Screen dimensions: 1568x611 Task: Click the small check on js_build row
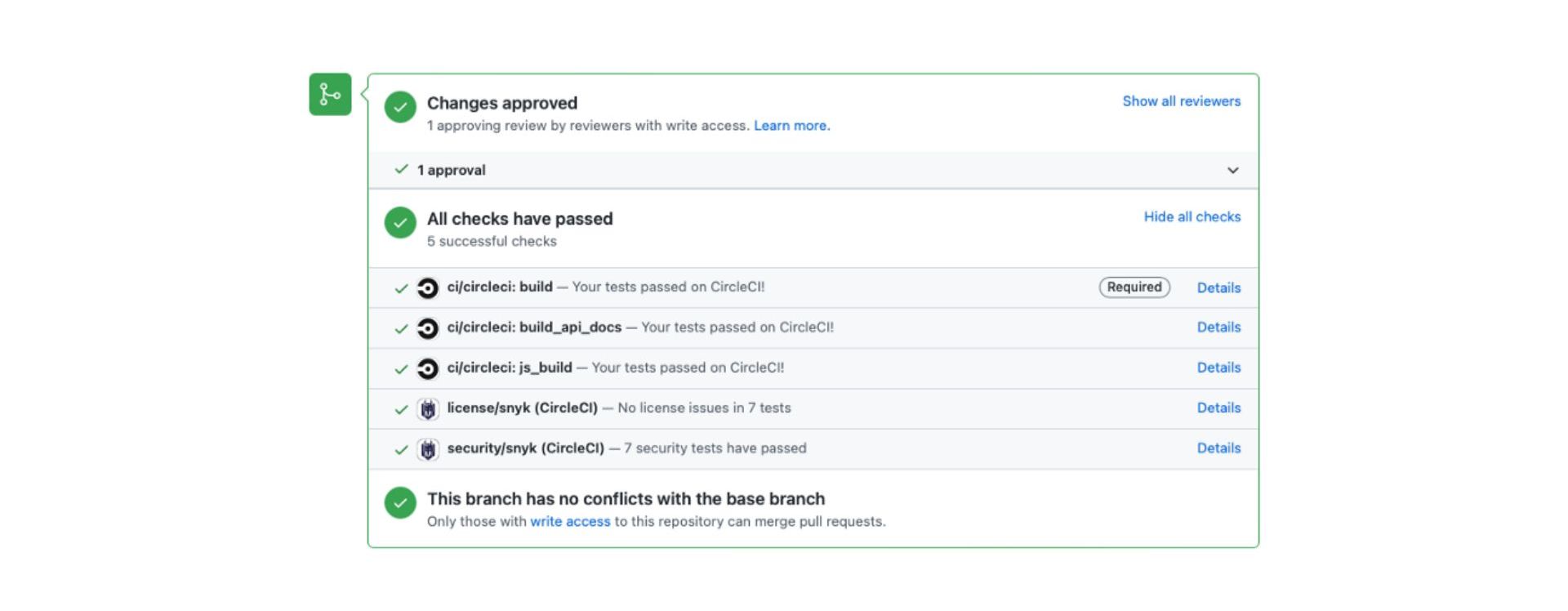401,368
